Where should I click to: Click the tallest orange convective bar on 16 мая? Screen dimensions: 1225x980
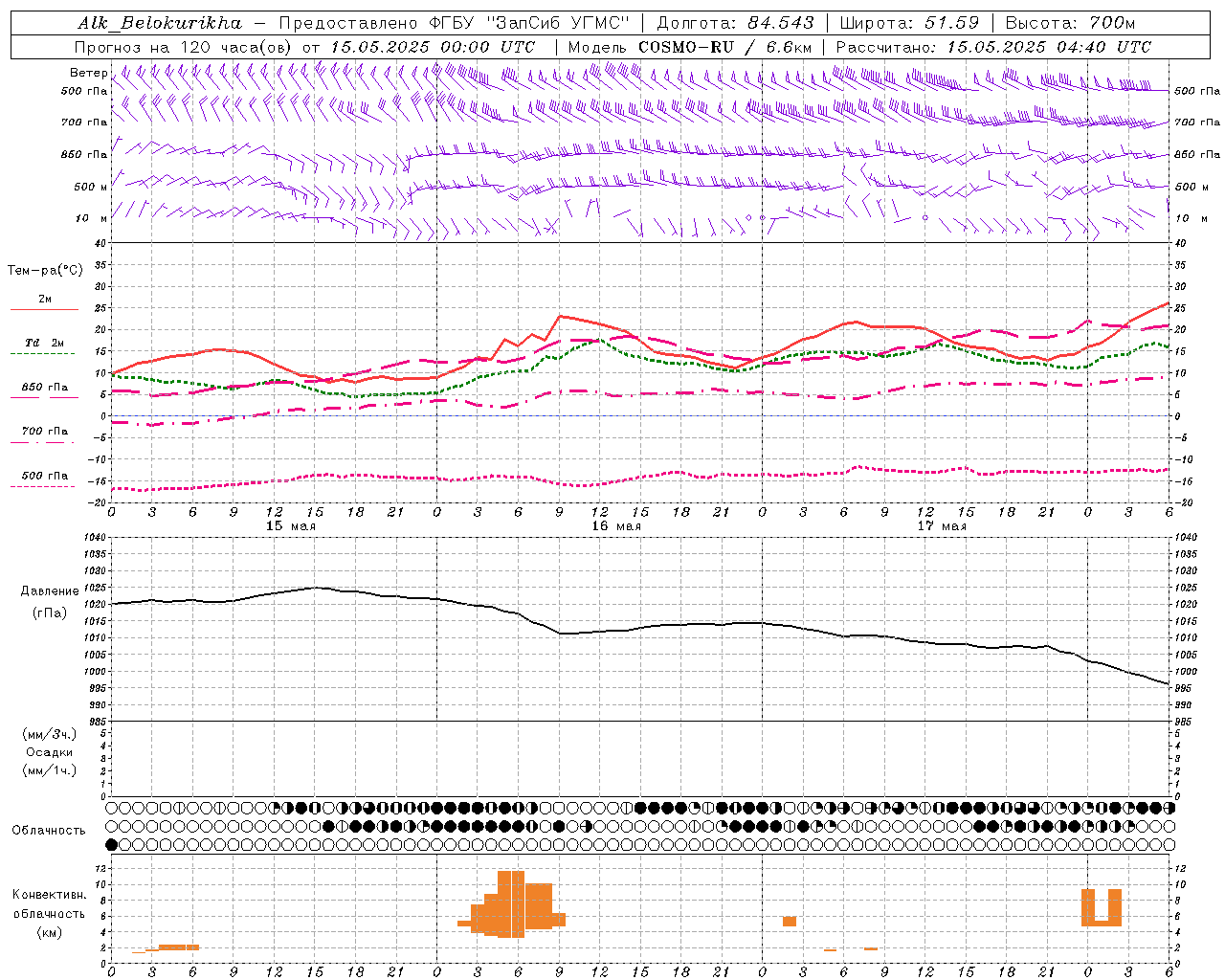pyautogui.click(x=511, y=903)
